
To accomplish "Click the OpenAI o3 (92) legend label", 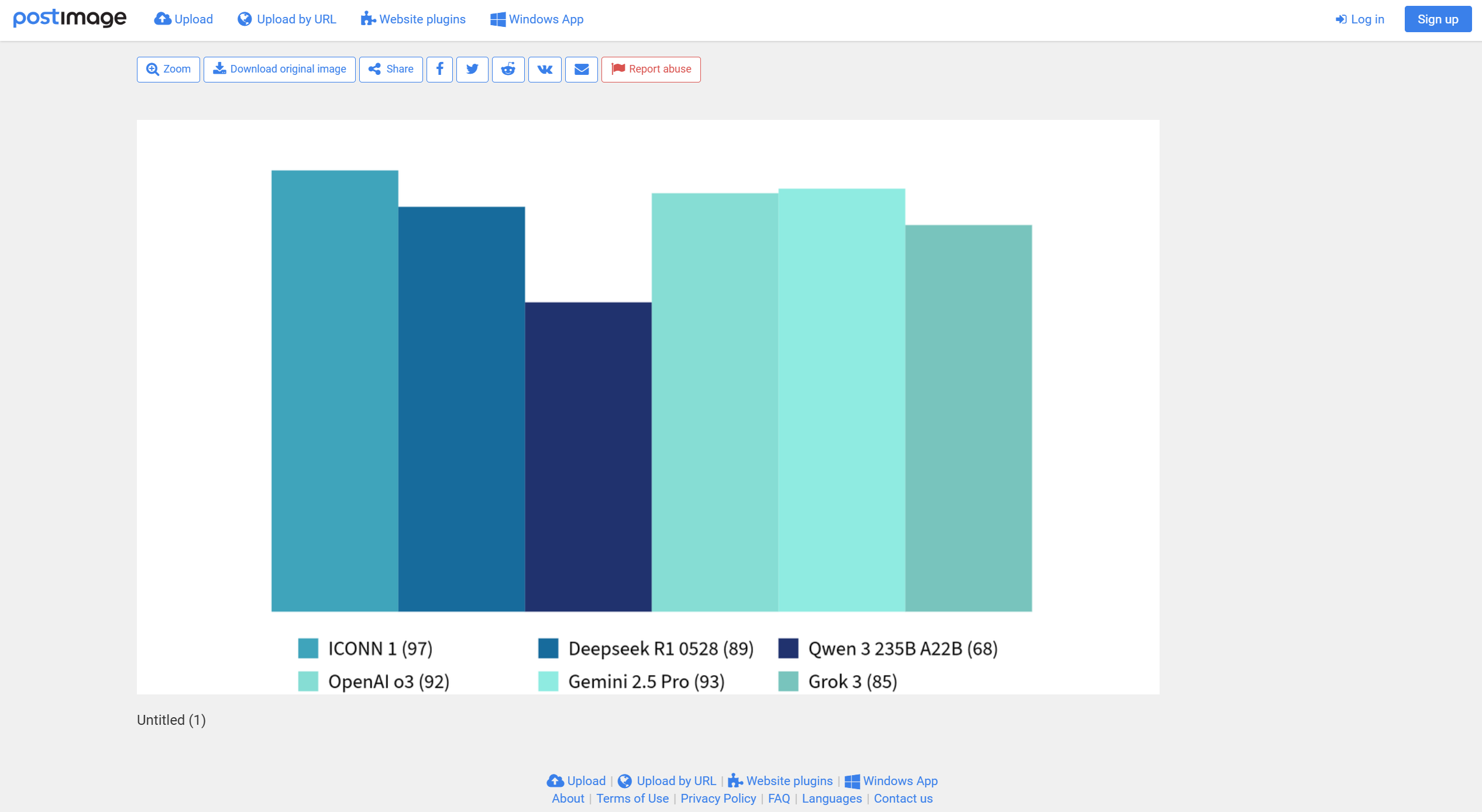I will coord(389,682).
